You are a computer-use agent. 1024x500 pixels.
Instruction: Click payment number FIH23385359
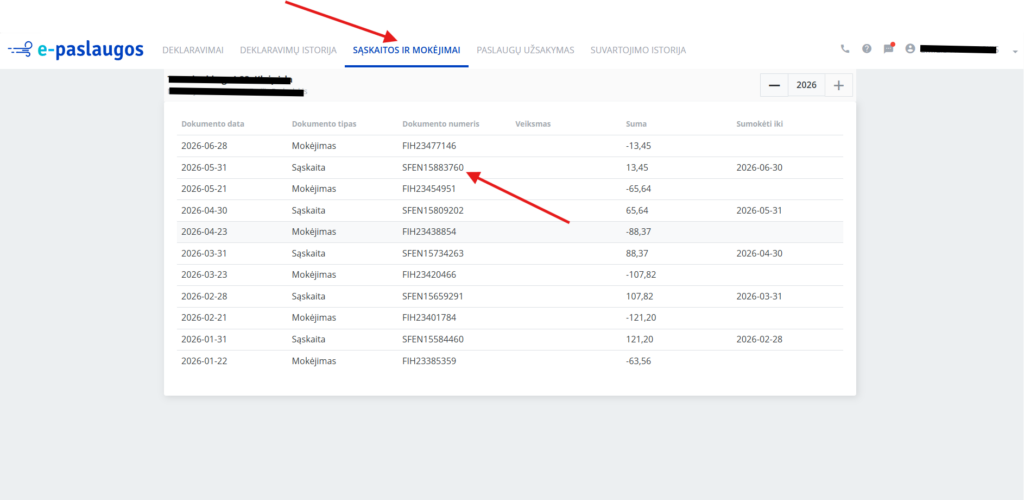tap(429, 361)
